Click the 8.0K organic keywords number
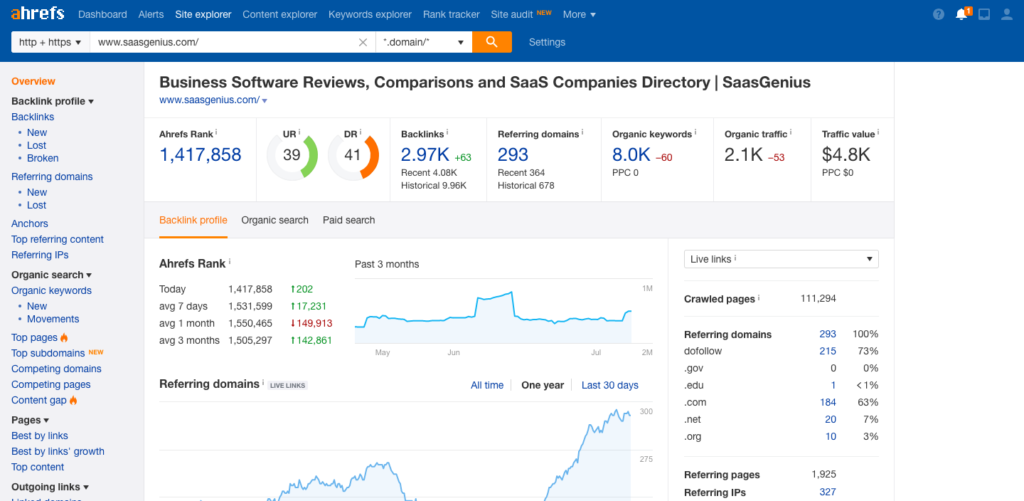1024x501 pixels. (x=631, y=155)
